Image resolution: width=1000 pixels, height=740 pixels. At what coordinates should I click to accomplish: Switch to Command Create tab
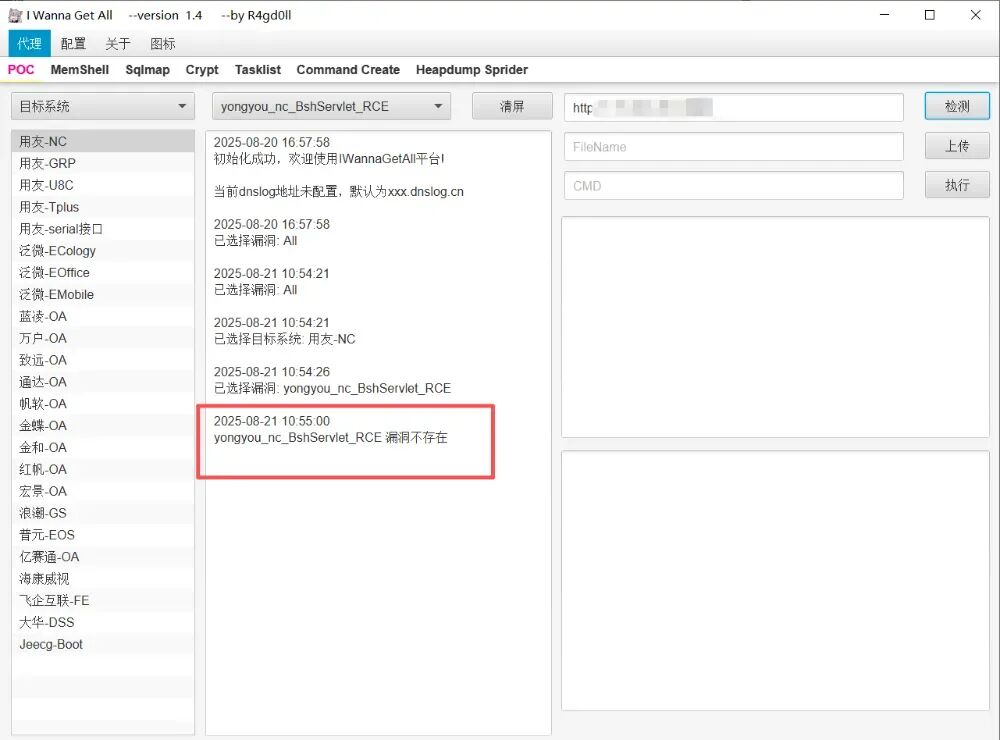pos(348,70)
